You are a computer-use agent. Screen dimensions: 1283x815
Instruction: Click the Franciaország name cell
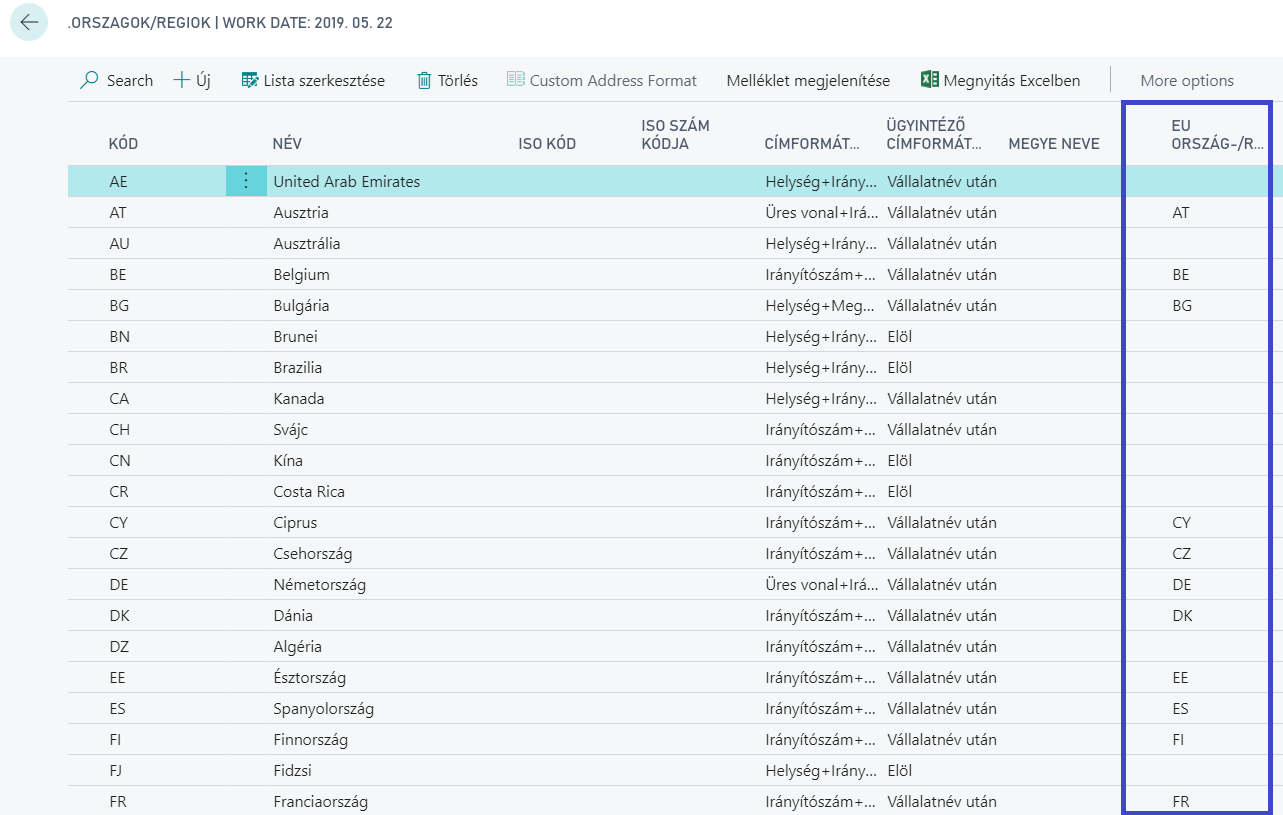320,802
